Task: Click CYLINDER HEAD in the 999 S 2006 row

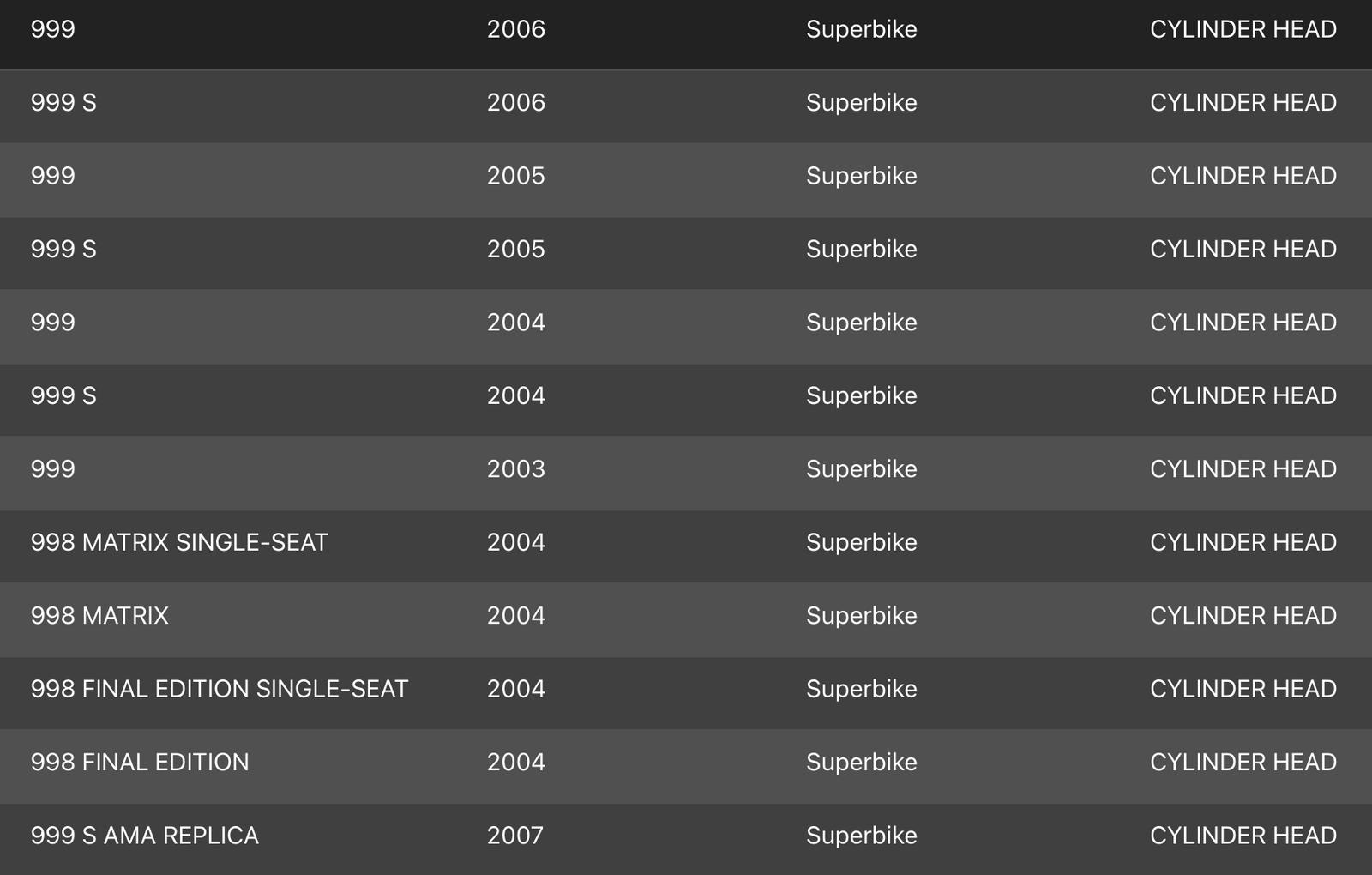Action: (x=1243, y=103)
